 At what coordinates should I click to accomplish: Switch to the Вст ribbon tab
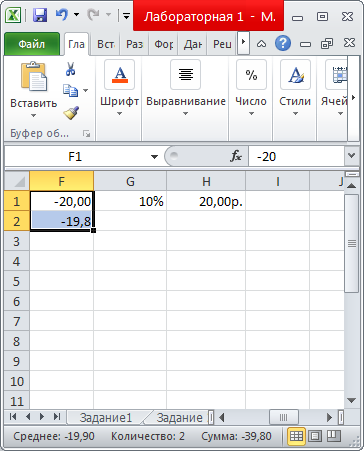106,44
